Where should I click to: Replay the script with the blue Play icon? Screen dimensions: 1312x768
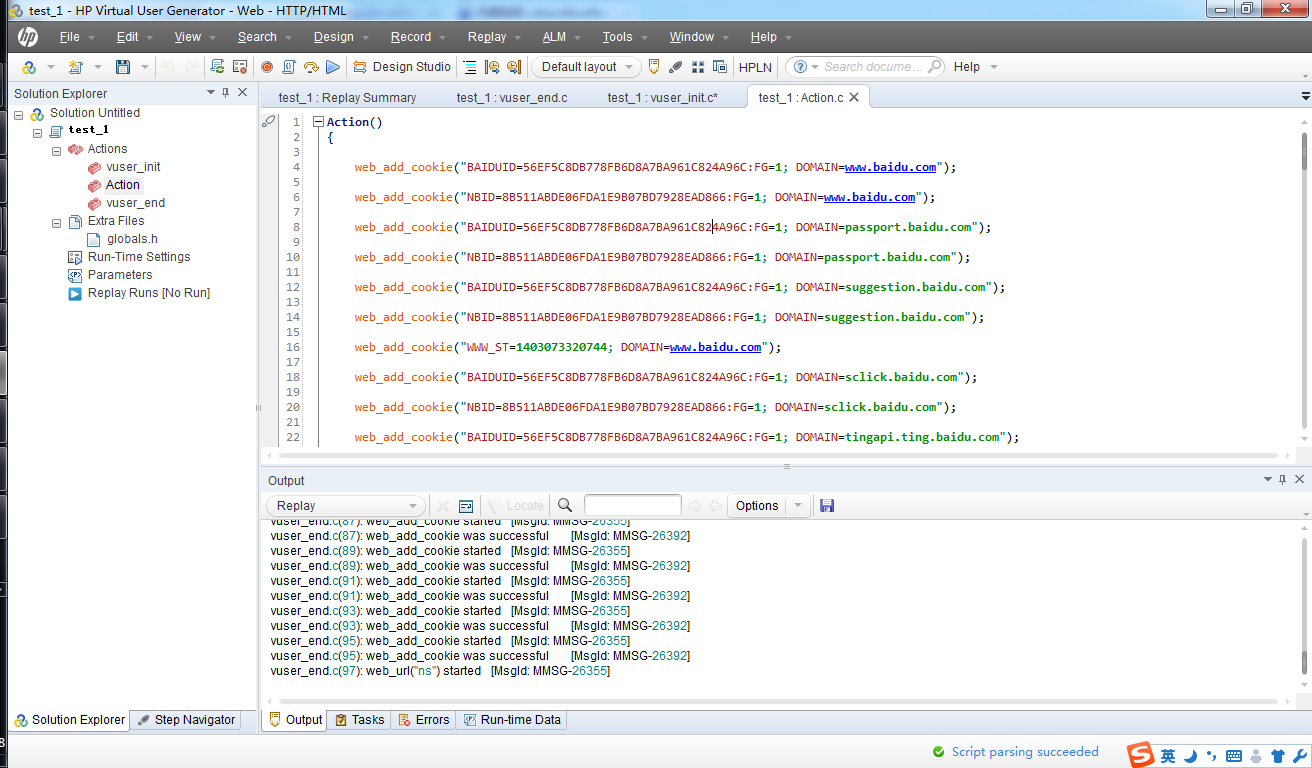click(x=333, y=67)
